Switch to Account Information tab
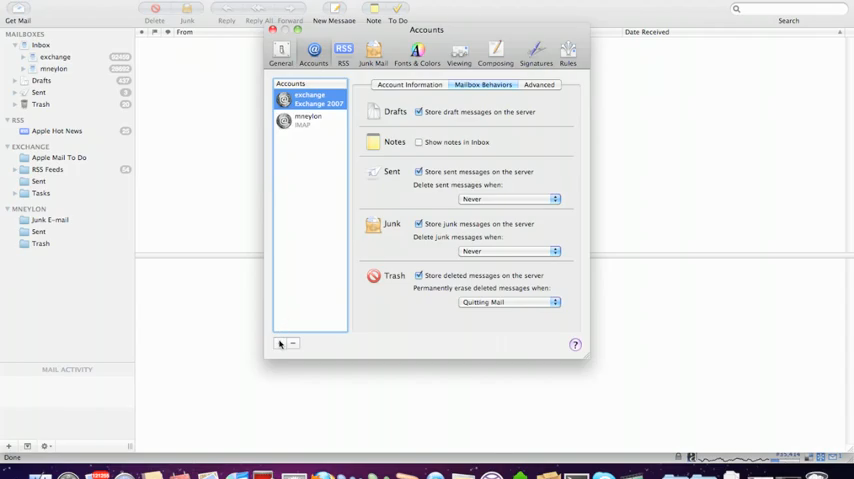Viewport: 854px width, 479px height. coord(410,84)
